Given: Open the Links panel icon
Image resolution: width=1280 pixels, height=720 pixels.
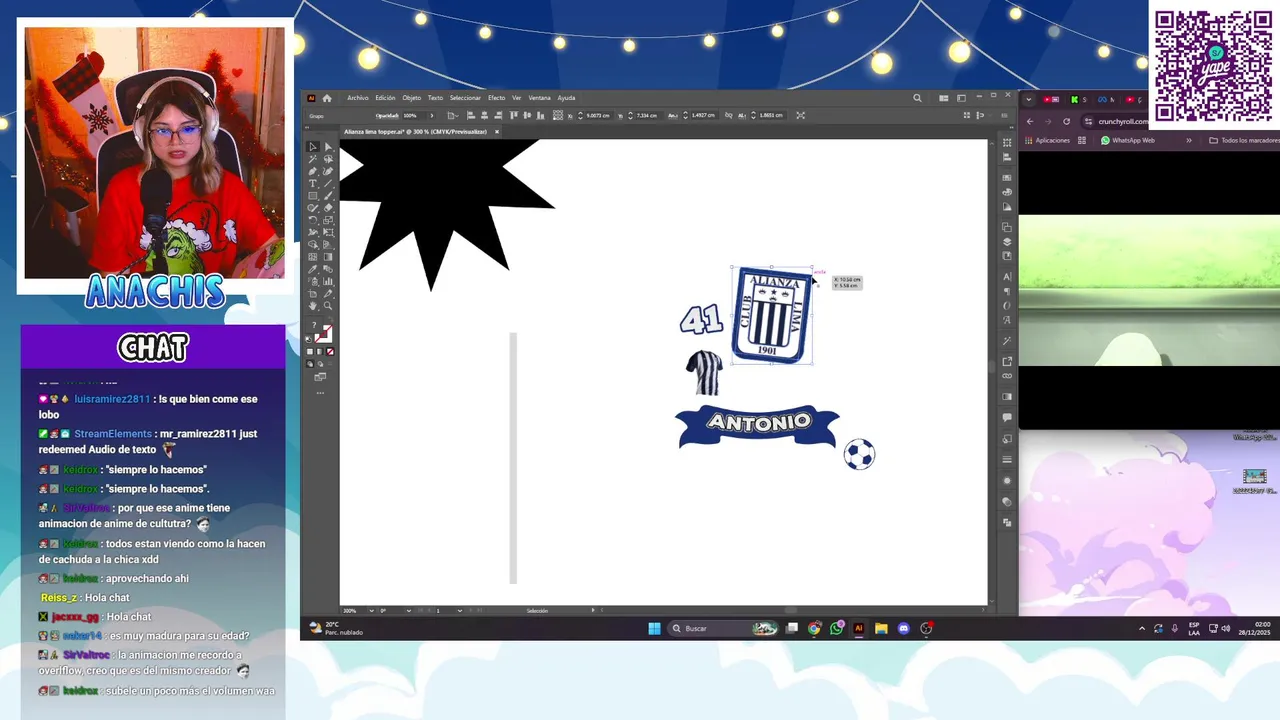Looking at the screenshot, I should [1007, 376].
